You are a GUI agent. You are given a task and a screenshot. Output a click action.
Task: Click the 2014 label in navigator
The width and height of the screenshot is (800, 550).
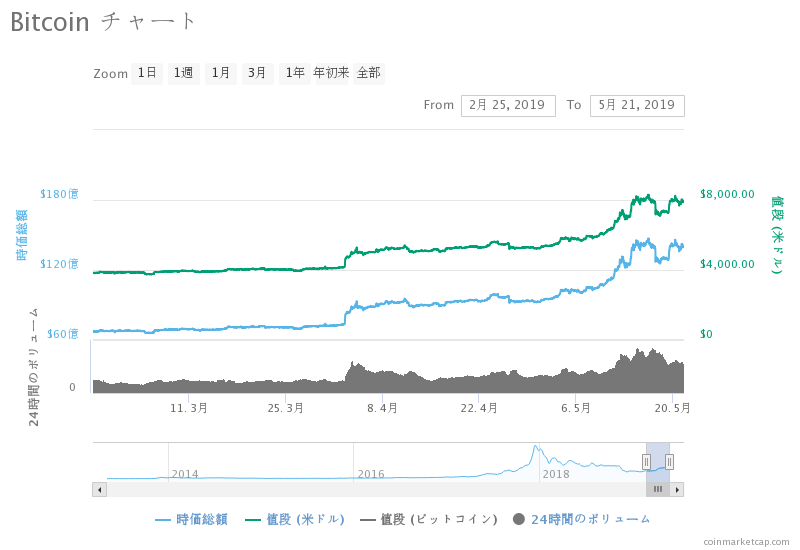point(185,474)
